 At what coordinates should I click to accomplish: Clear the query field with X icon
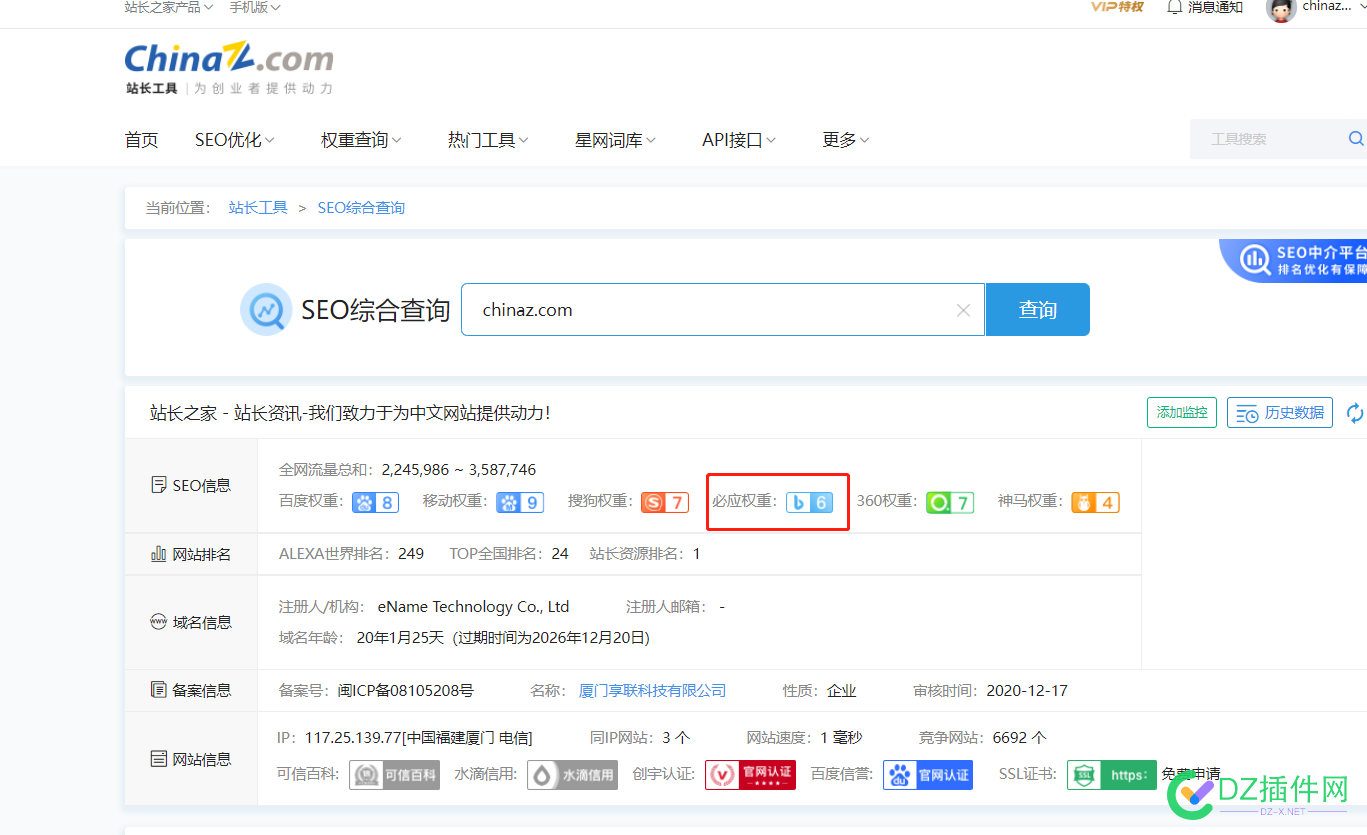[x=963, y=310]
